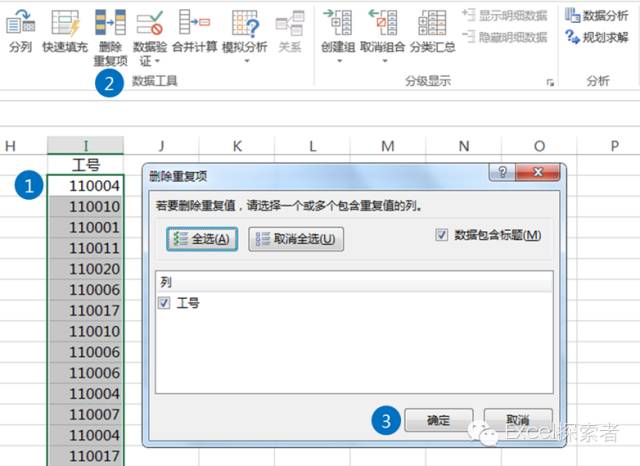
Task: Toggle the 数据包含标题 checkbox
Action: point(442,235)
